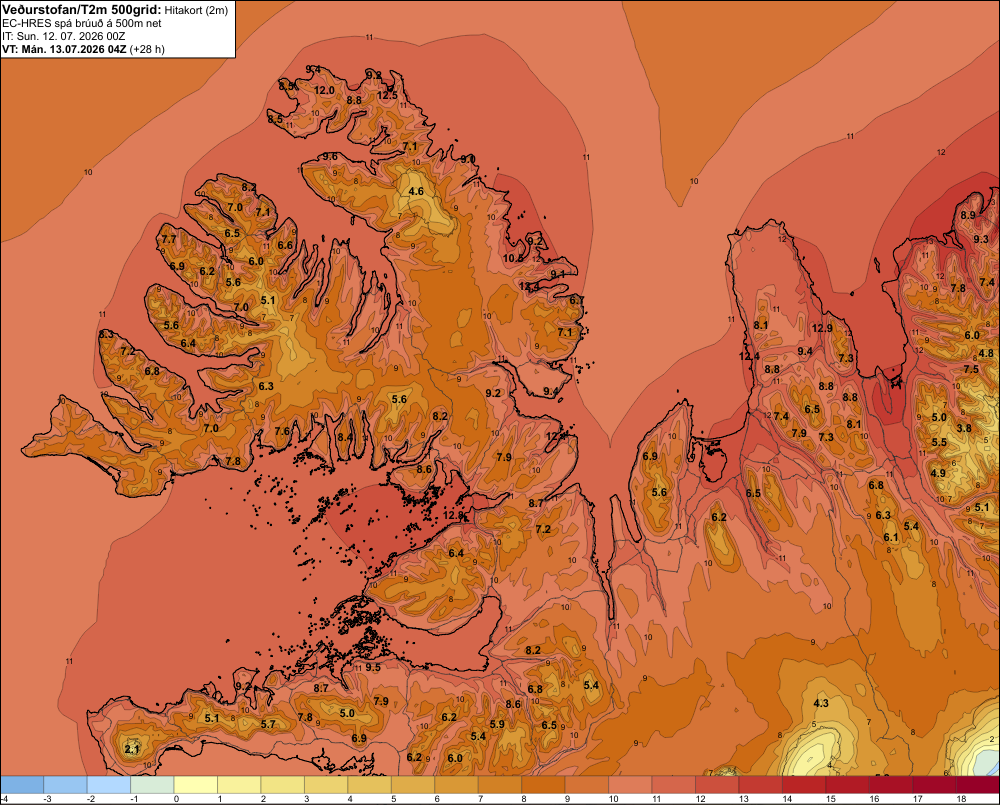The width and height of the screenshot is (1000, 805).
Task: Click the pale green legend swatch between -1 and 0
Action: click(152, 785)
